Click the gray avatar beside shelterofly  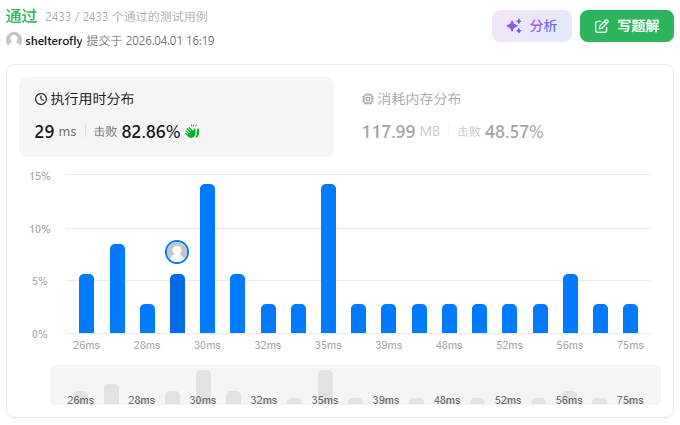(14, 41)
